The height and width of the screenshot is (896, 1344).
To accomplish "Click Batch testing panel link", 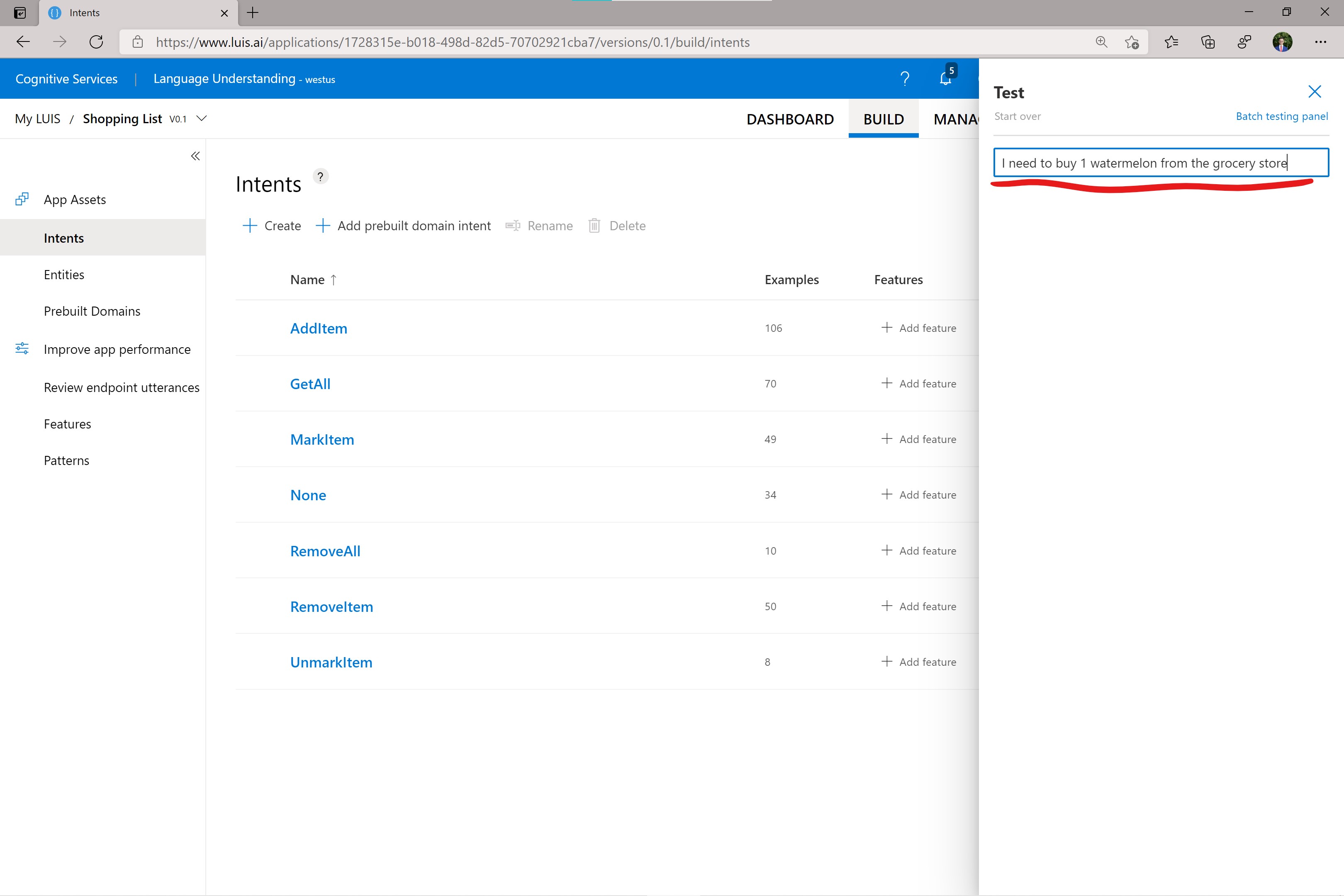I will pos(1281,117).
